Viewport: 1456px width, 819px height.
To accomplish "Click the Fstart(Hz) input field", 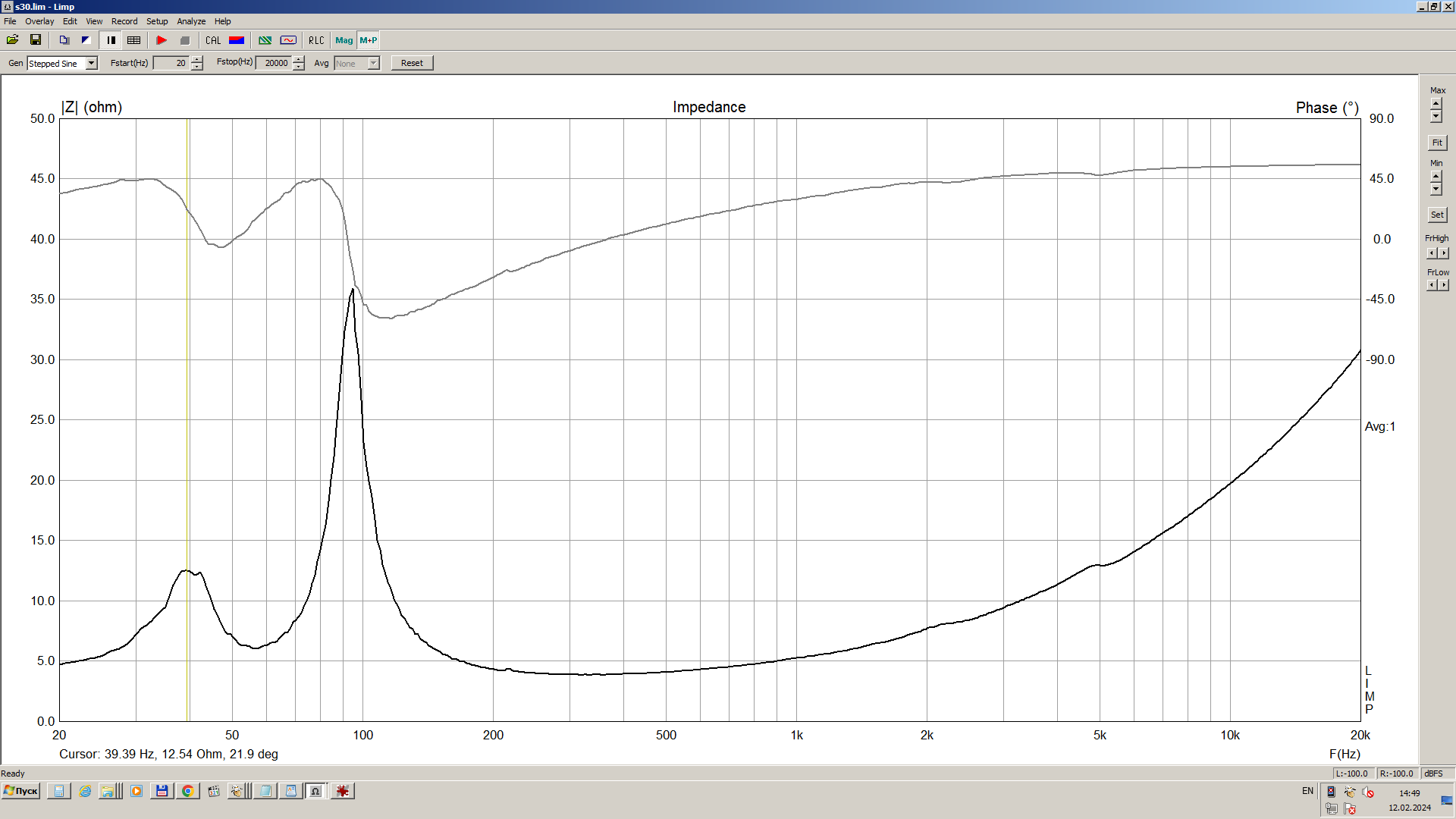I will 171,64.
